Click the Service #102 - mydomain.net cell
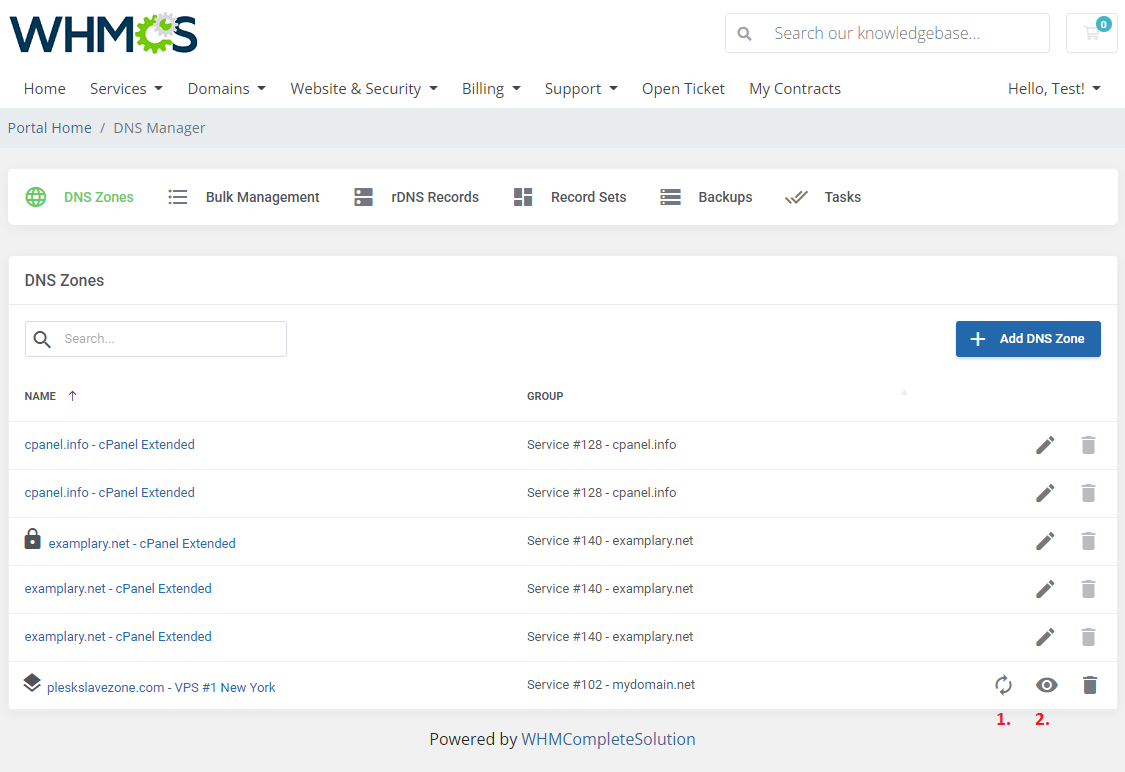1125x772 pixels. (611, 685)
